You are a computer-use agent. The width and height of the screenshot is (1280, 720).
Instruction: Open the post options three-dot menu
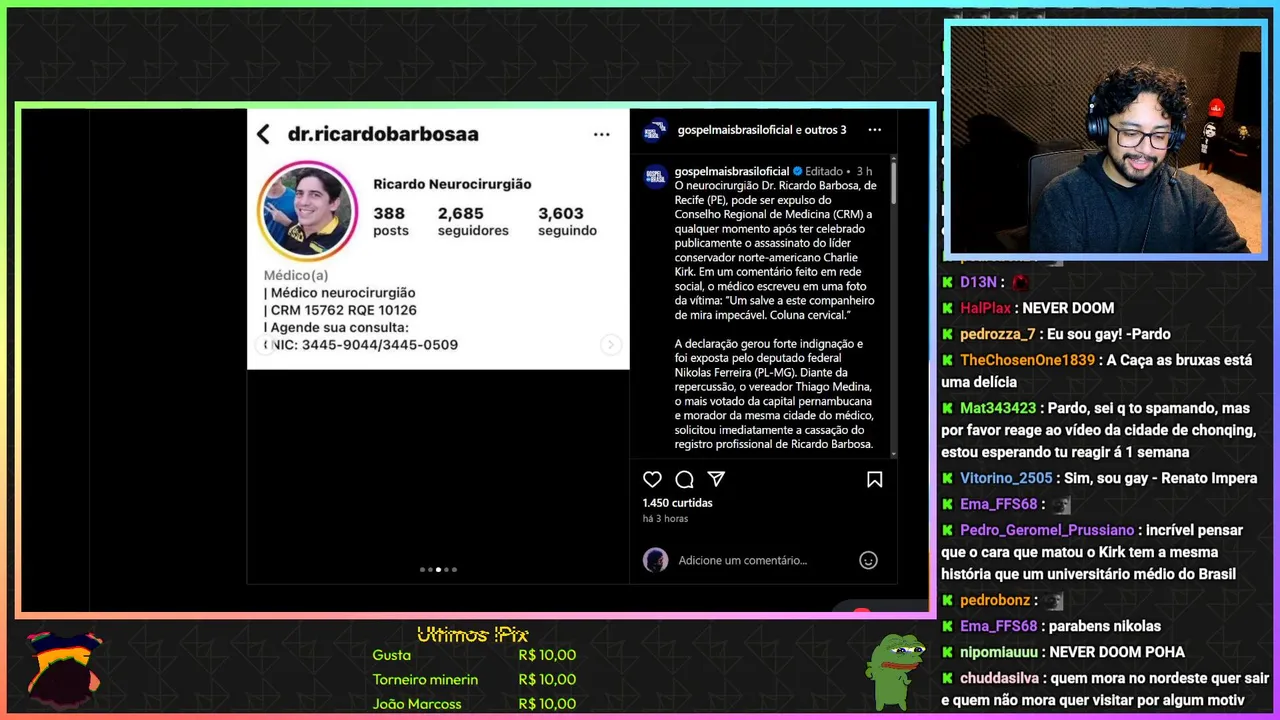[874, 130]
